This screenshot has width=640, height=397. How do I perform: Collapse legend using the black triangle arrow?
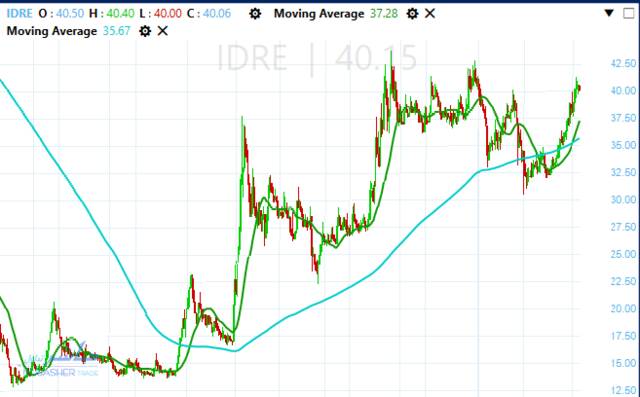point(609,13)
